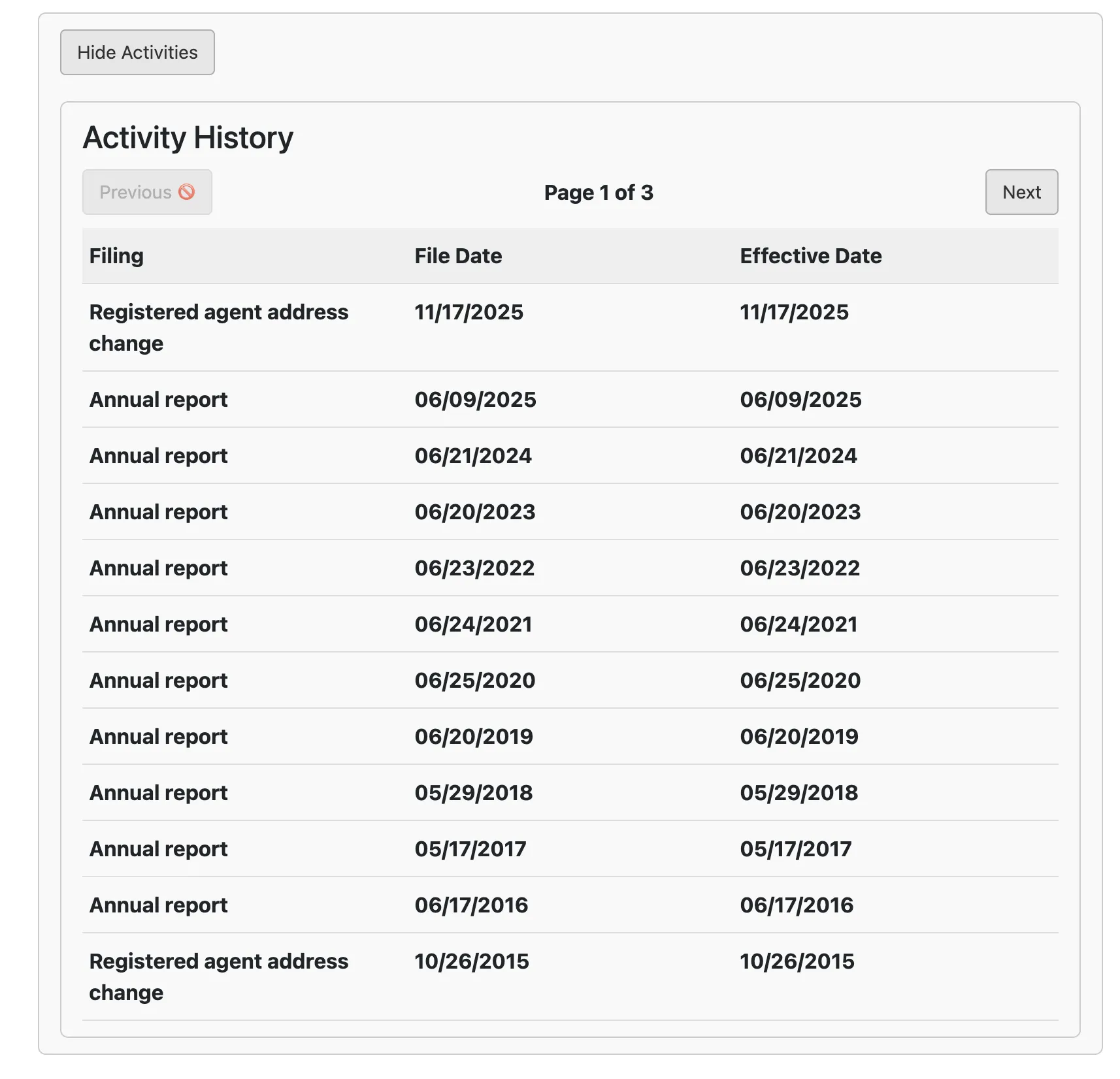Click the Filing column header

[116, 256]
